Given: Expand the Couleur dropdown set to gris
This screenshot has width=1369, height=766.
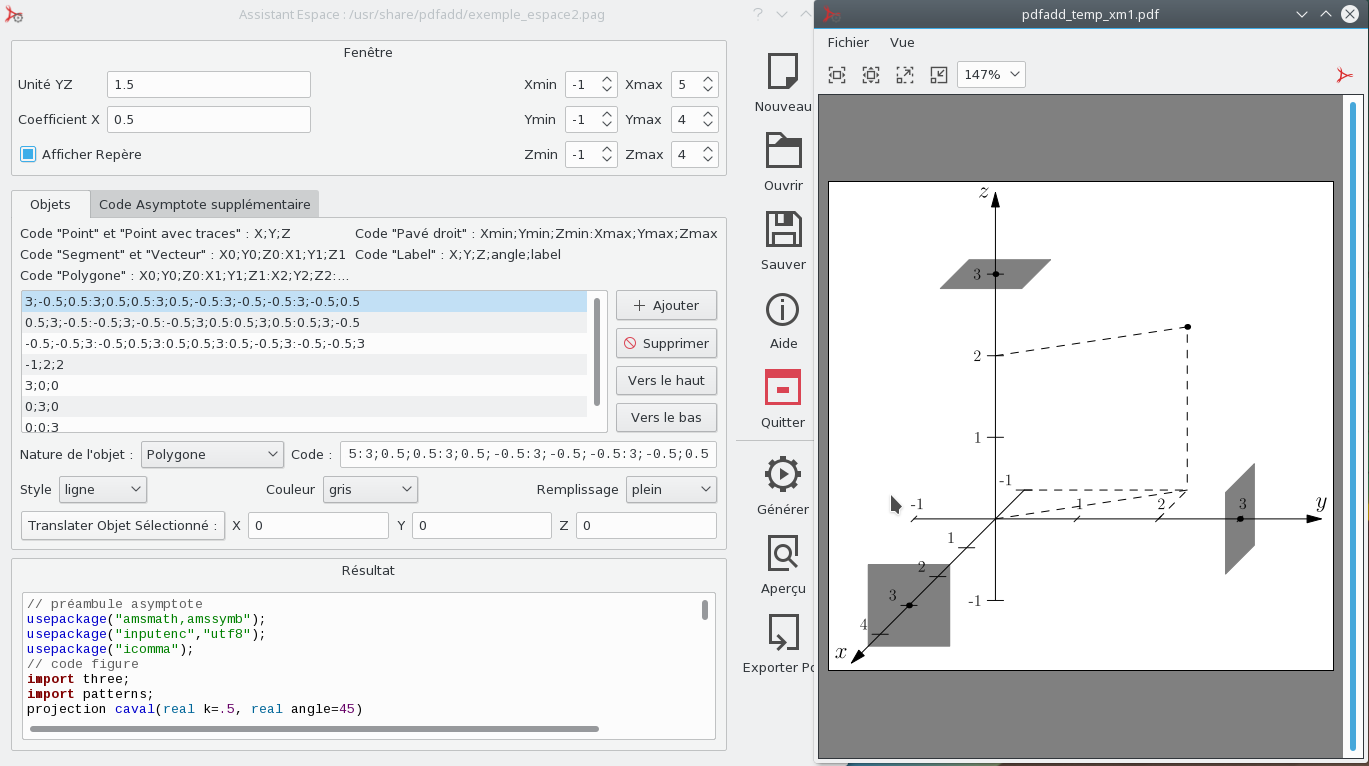Looking at the screenshot, I should coord(370,489).
